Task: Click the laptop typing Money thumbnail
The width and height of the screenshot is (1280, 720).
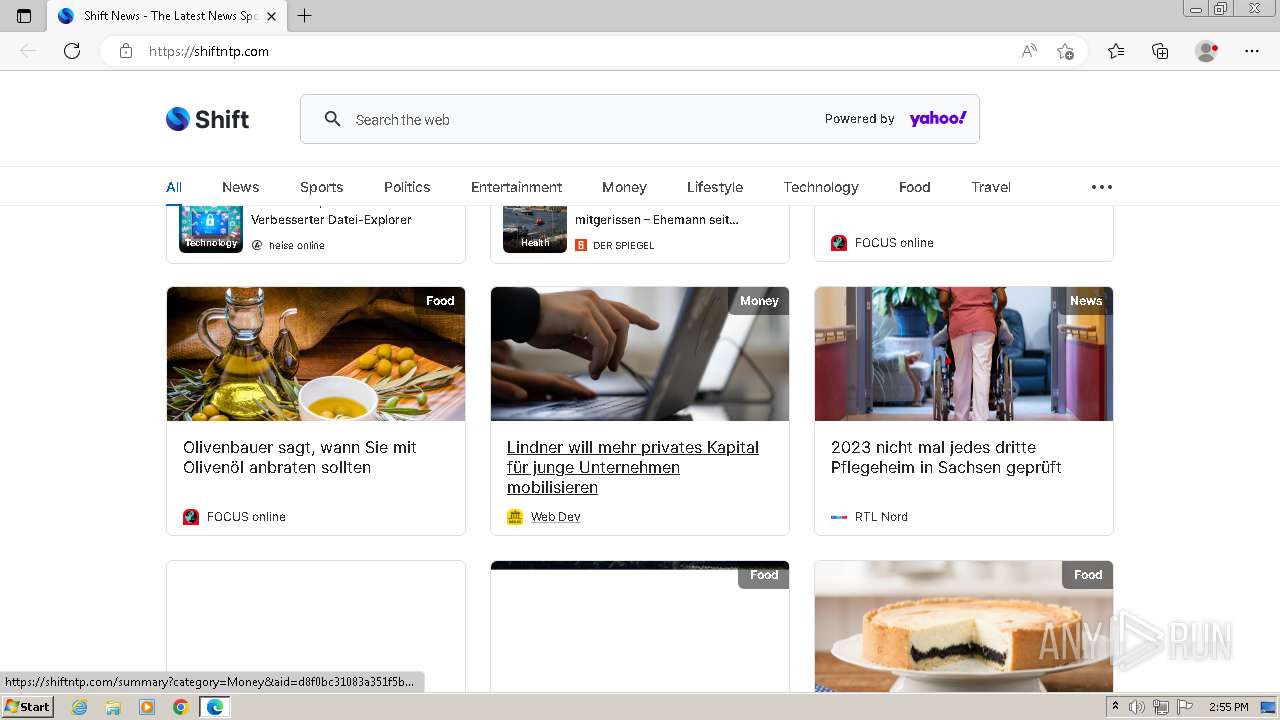Action: (x=640, y=354)
